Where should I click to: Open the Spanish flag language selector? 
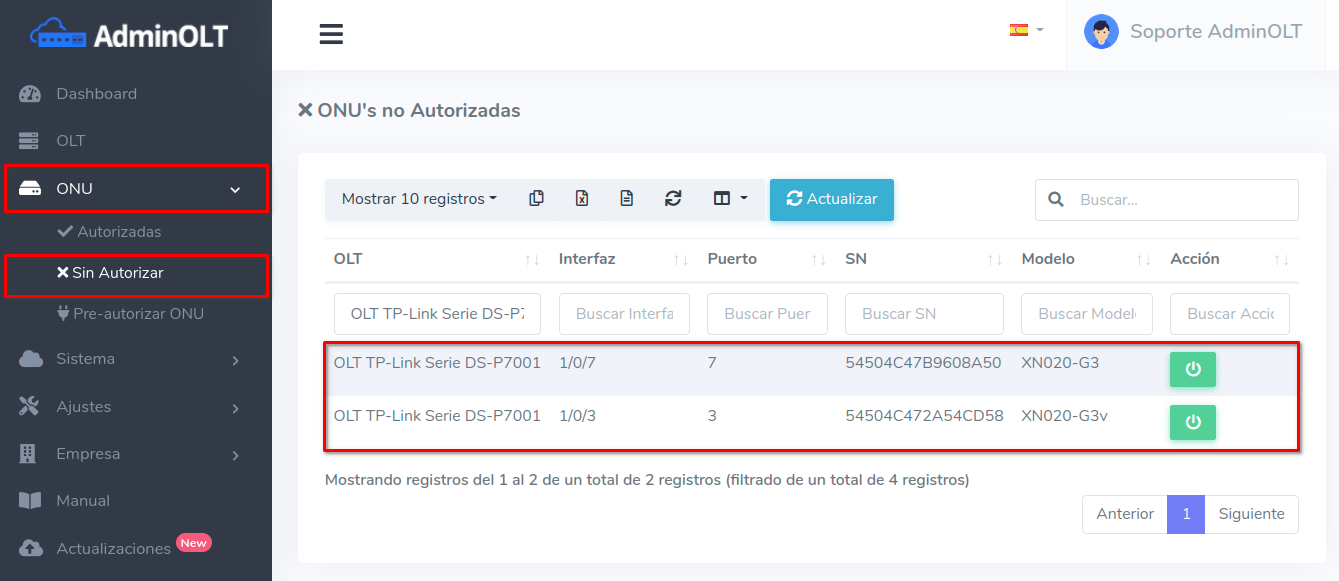coord(1026,30)
